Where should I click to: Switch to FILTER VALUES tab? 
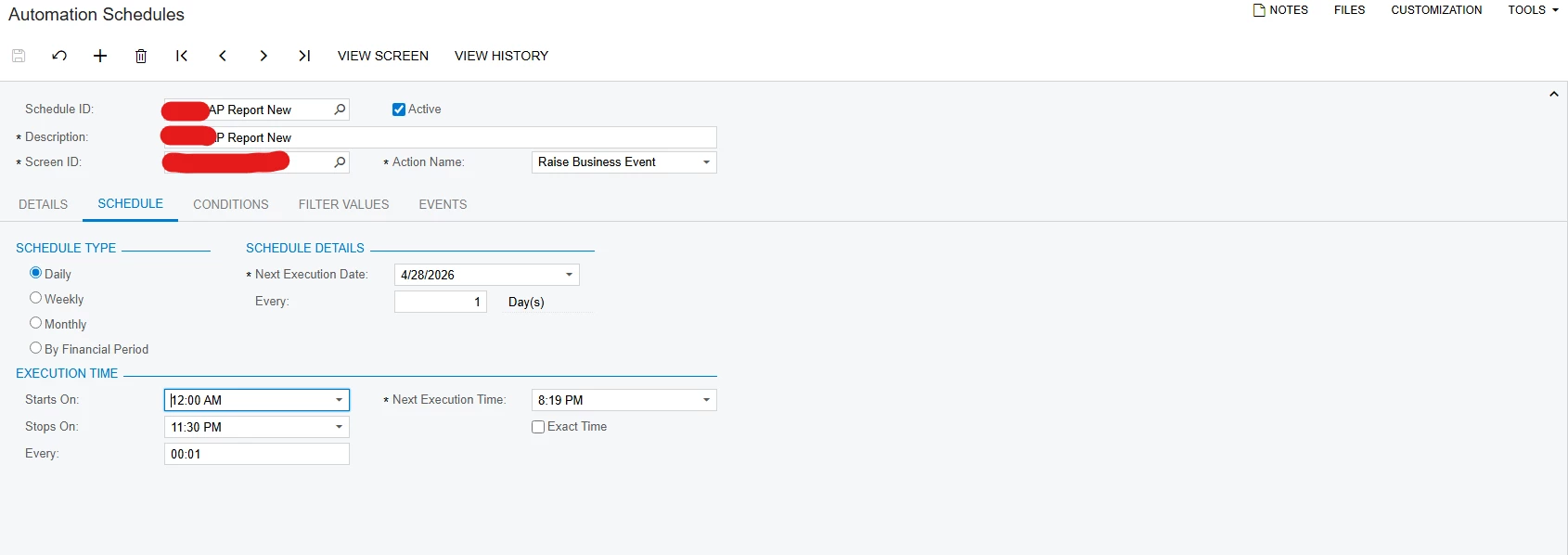(344, 204)
